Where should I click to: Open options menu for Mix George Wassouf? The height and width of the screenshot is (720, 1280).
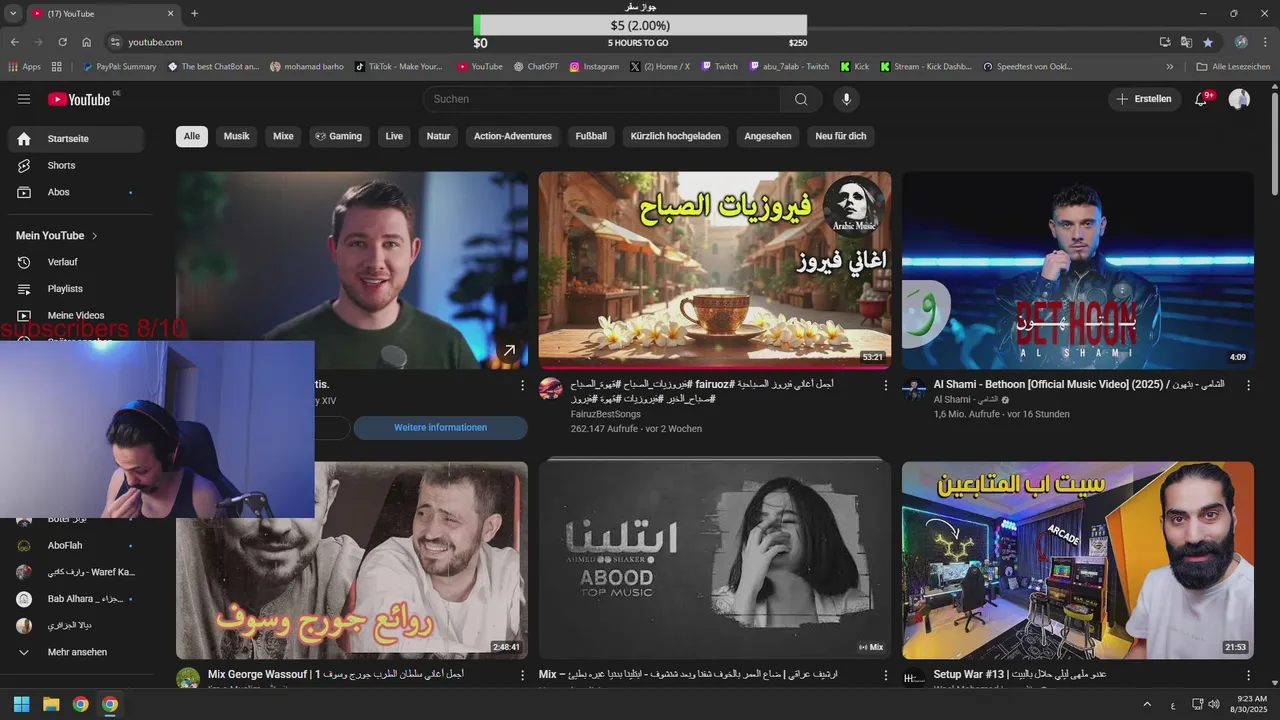pyautogui.click(x=522, y=676)
